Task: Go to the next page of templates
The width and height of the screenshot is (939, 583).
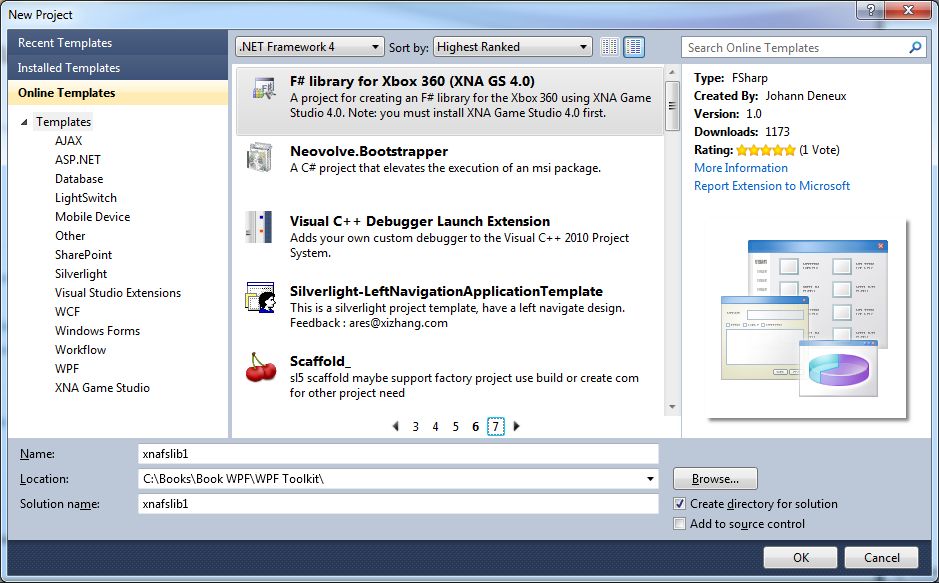Action: (x=516, y=426)
